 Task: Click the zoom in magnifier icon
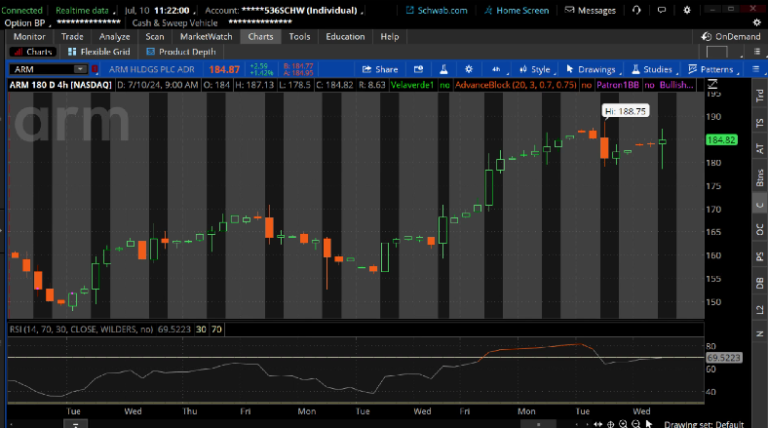point(623,424)
